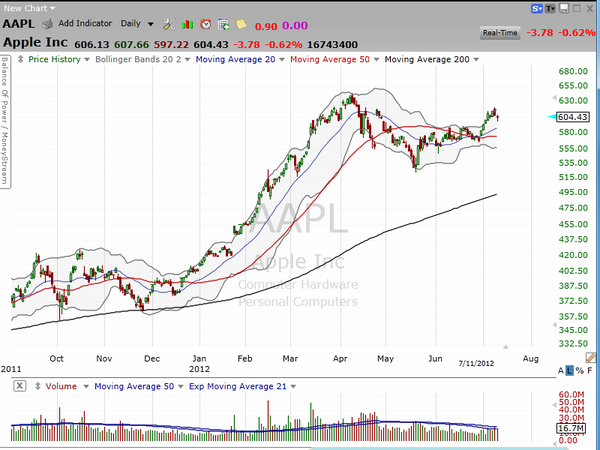
Task: Click the Price History legend label
Action: [54, 59]
